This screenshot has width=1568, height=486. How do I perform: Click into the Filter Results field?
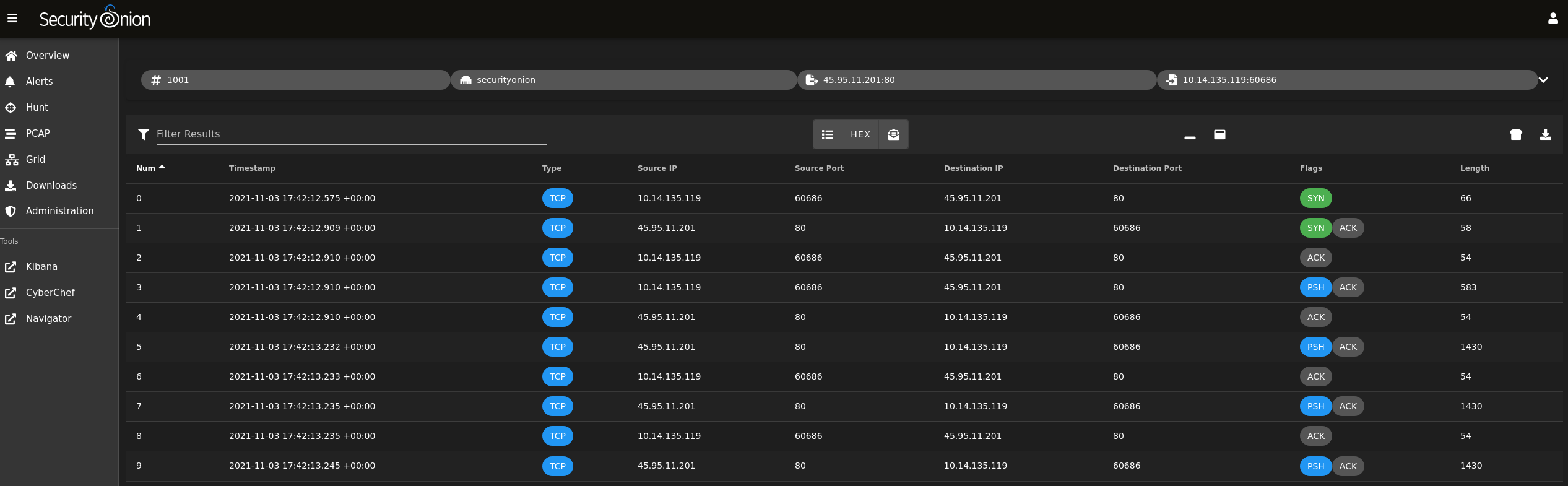[x=351, y=134]
